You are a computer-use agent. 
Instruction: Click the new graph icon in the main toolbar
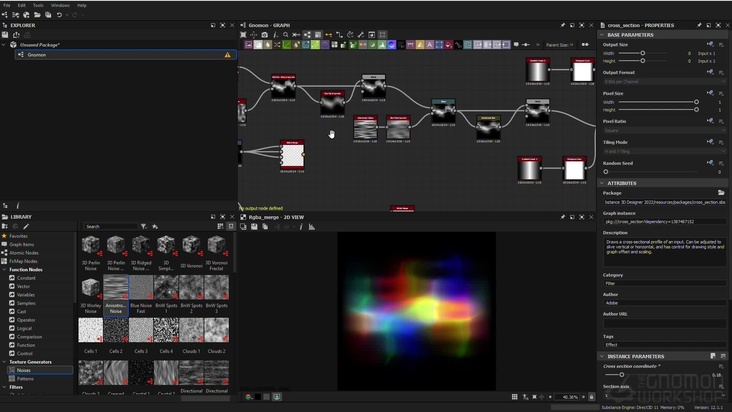click(x=5, y=15)
